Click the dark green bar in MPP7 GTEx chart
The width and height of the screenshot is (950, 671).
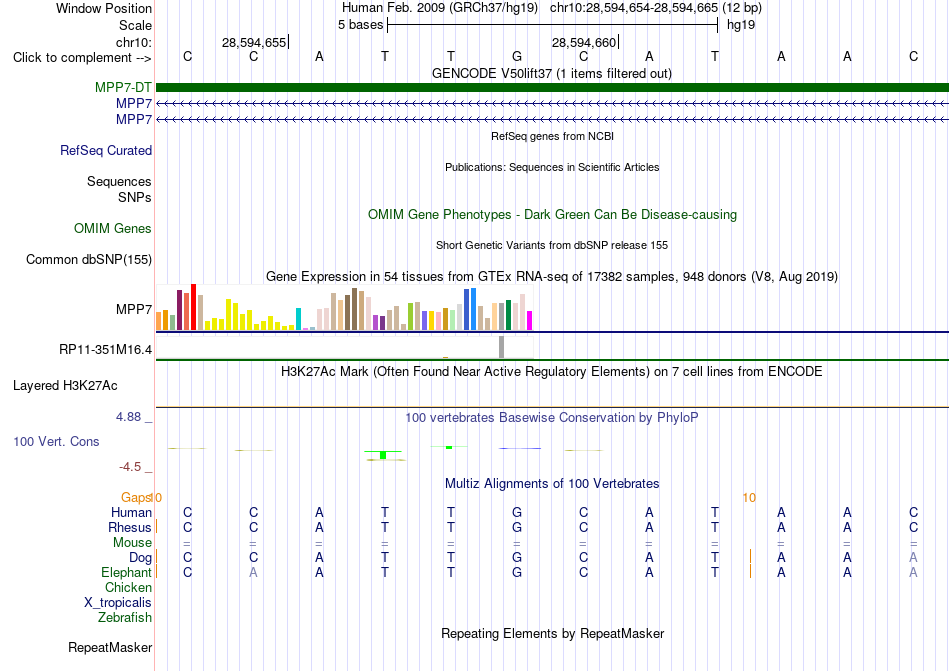(x=508, y=315)
